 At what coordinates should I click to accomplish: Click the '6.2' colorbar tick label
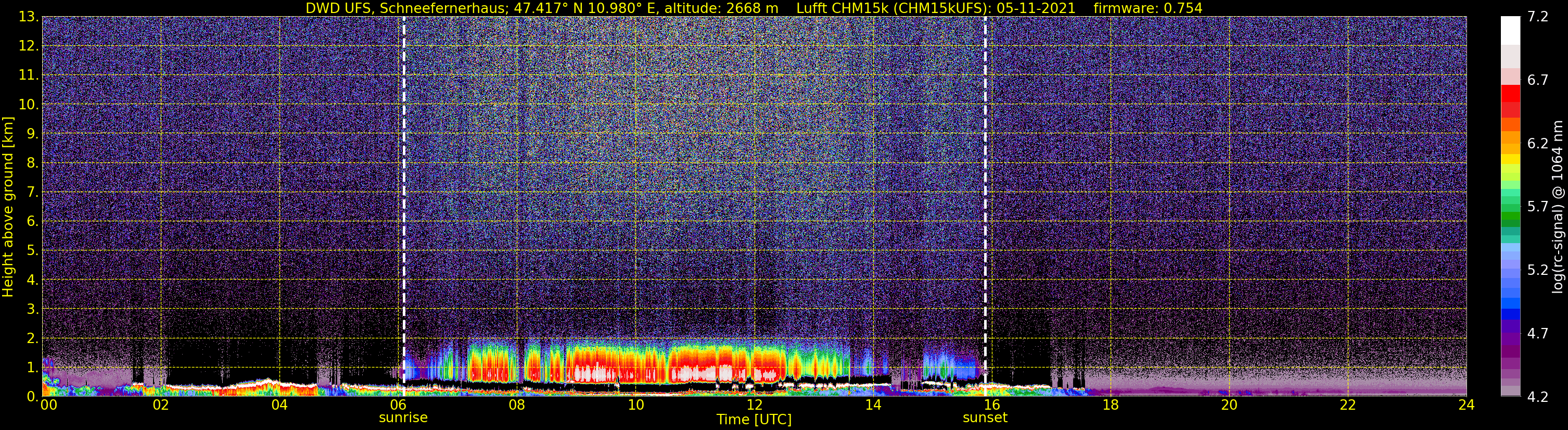[x=1538, y=144]
